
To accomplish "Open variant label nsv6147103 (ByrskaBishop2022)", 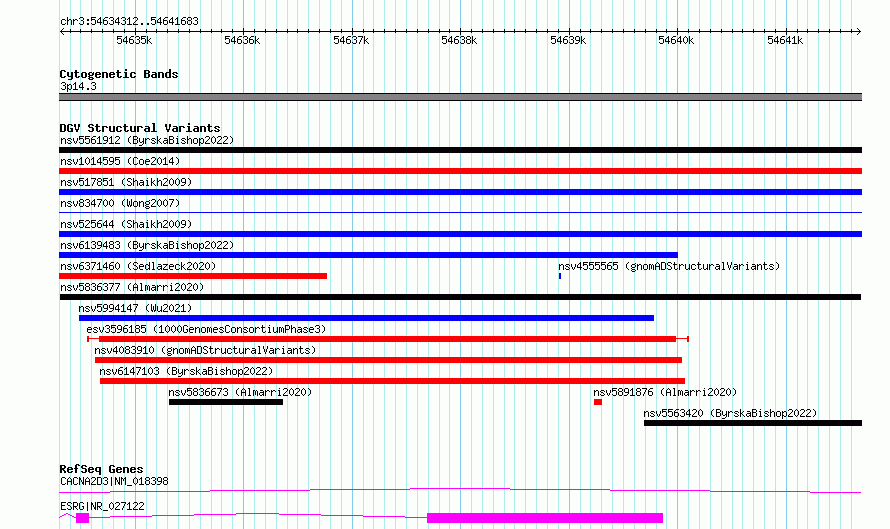I will [x=186, y=371].
